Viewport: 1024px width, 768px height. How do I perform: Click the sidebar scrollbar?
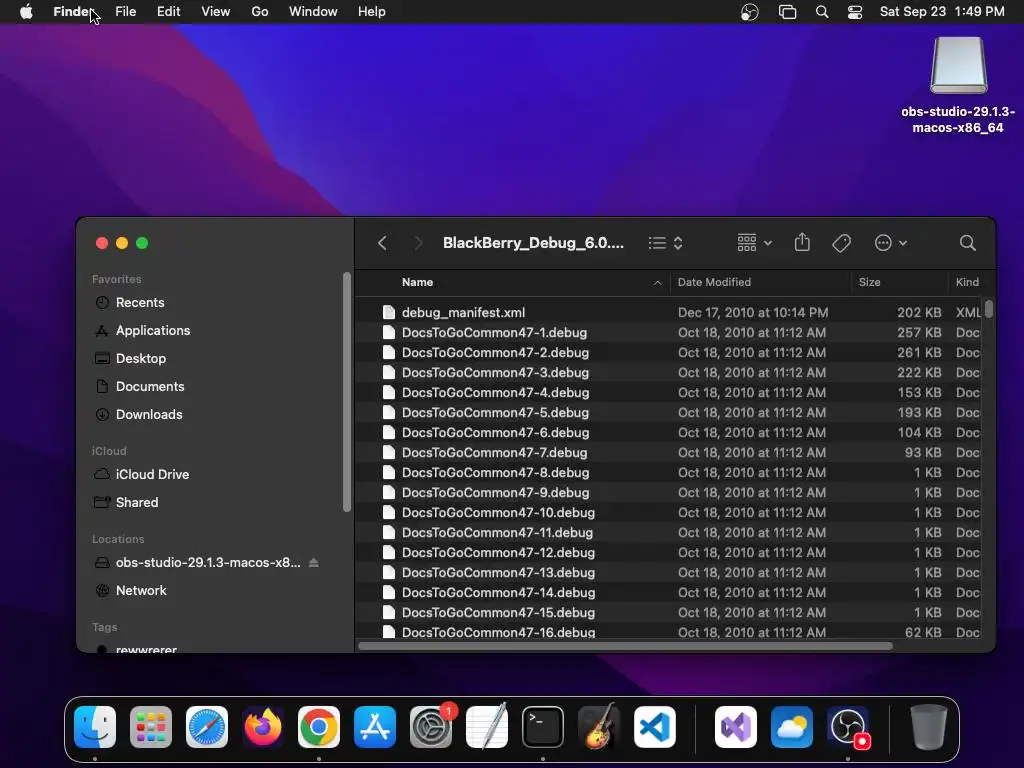(x=347, y=392)
